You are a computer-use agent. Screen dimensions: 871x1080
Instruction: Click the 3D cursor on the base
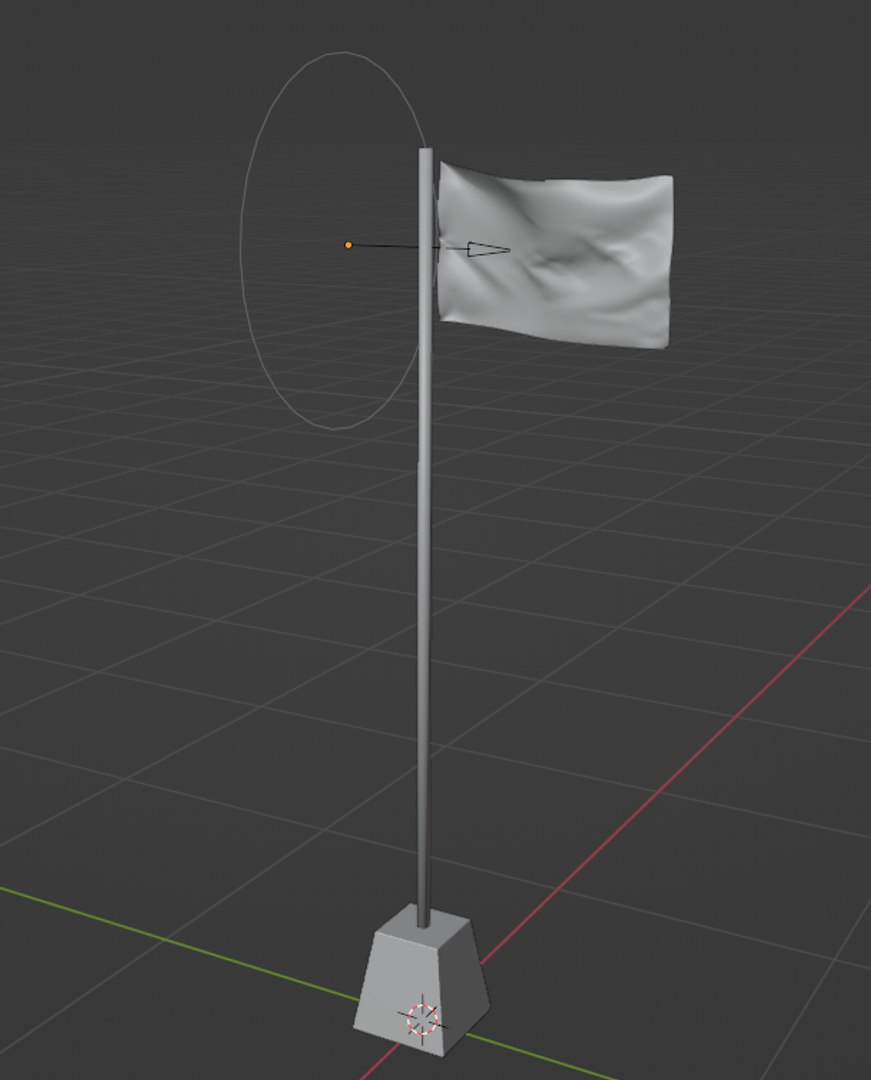tap(422, 1019)
